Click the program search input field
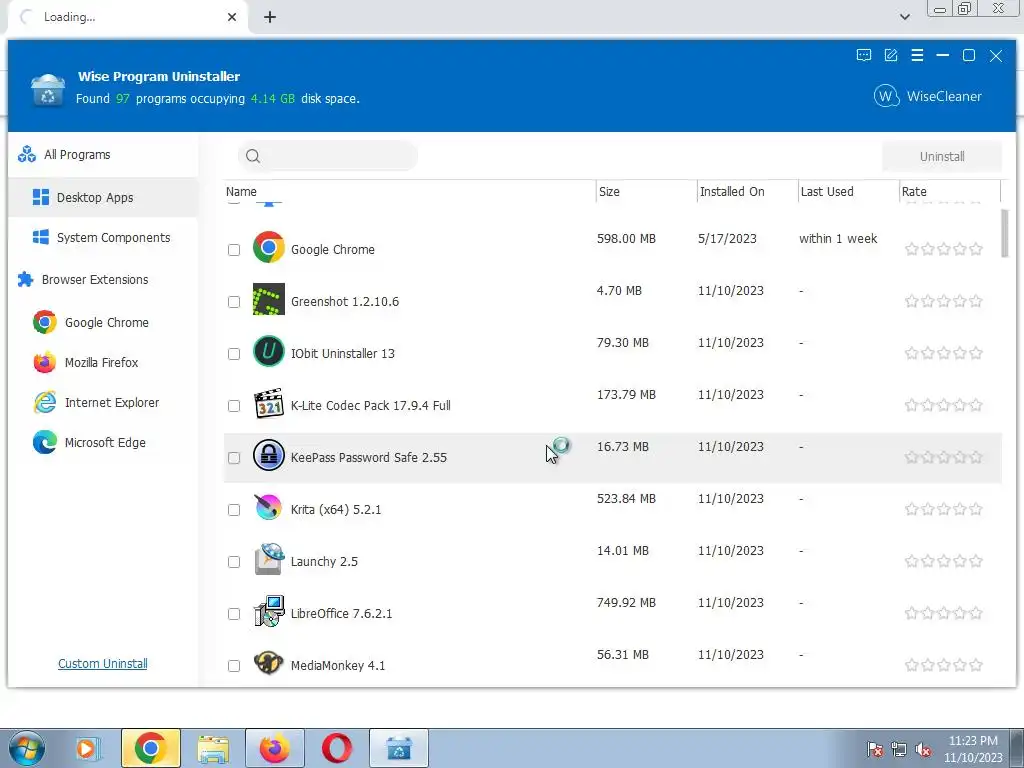Screen dimensions: 1024x768 point(328,156)
